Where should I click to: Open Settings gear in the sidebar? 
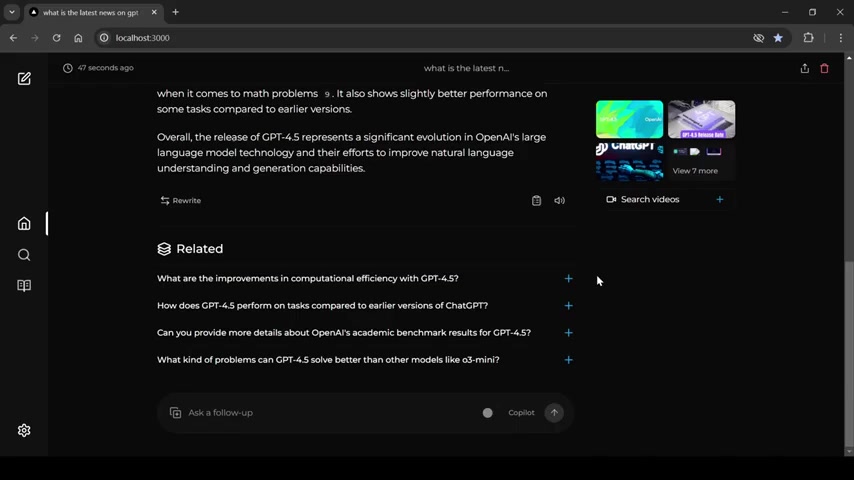point(24,430)
